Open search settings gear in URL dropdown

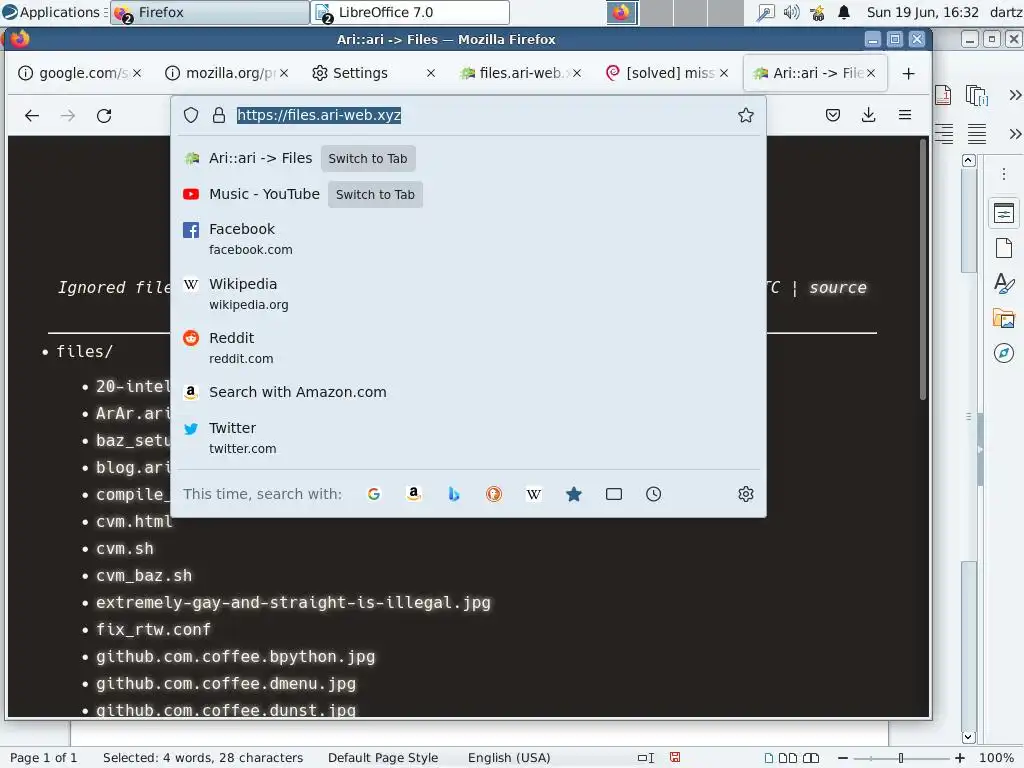pos(746,494)
